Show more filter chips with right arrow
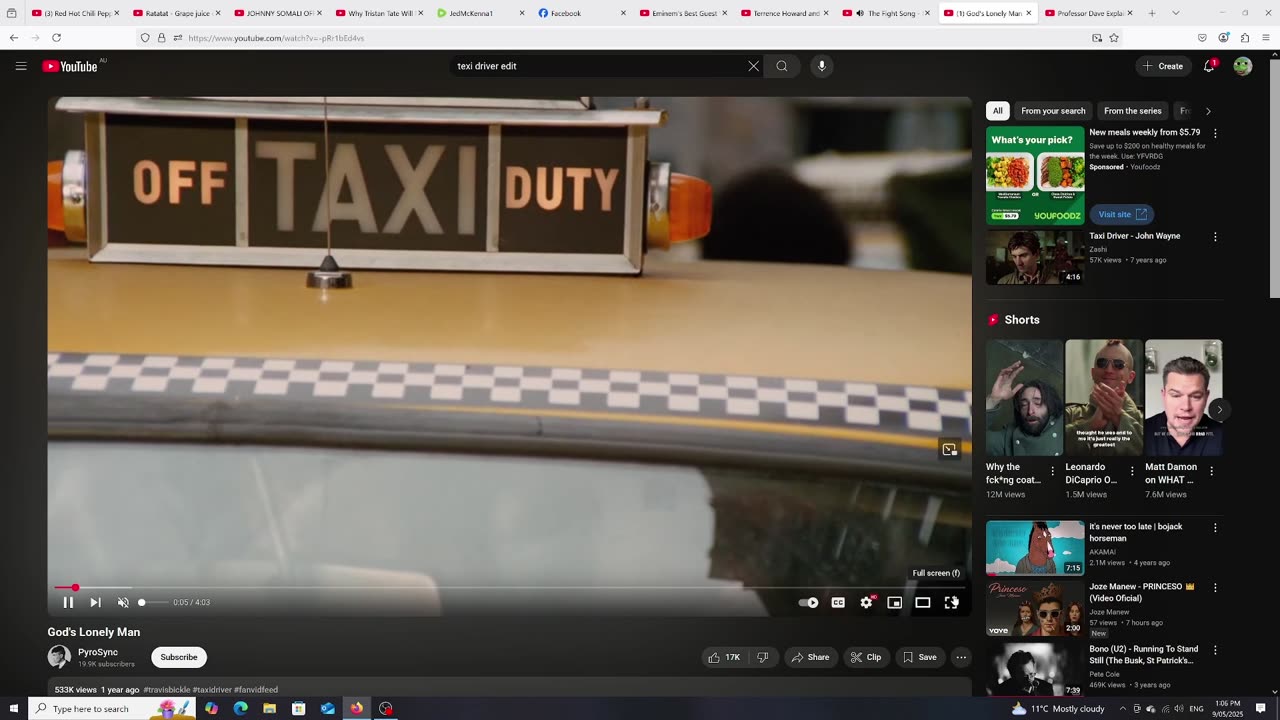The height and width of the screenshot is (720, 1280). (1208, 111)
